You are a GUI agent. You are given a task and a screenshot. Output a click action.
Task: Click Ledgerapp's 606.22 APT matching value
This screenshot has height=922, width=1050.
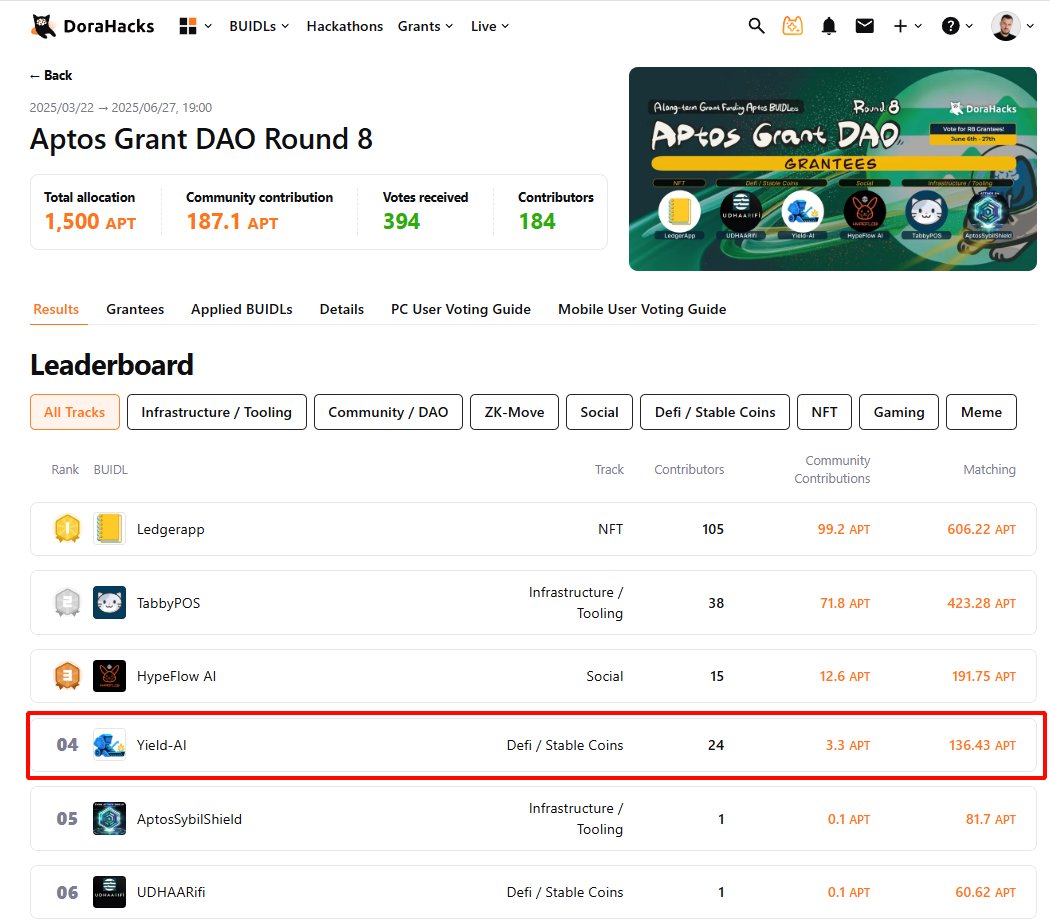tap(981, 529)
